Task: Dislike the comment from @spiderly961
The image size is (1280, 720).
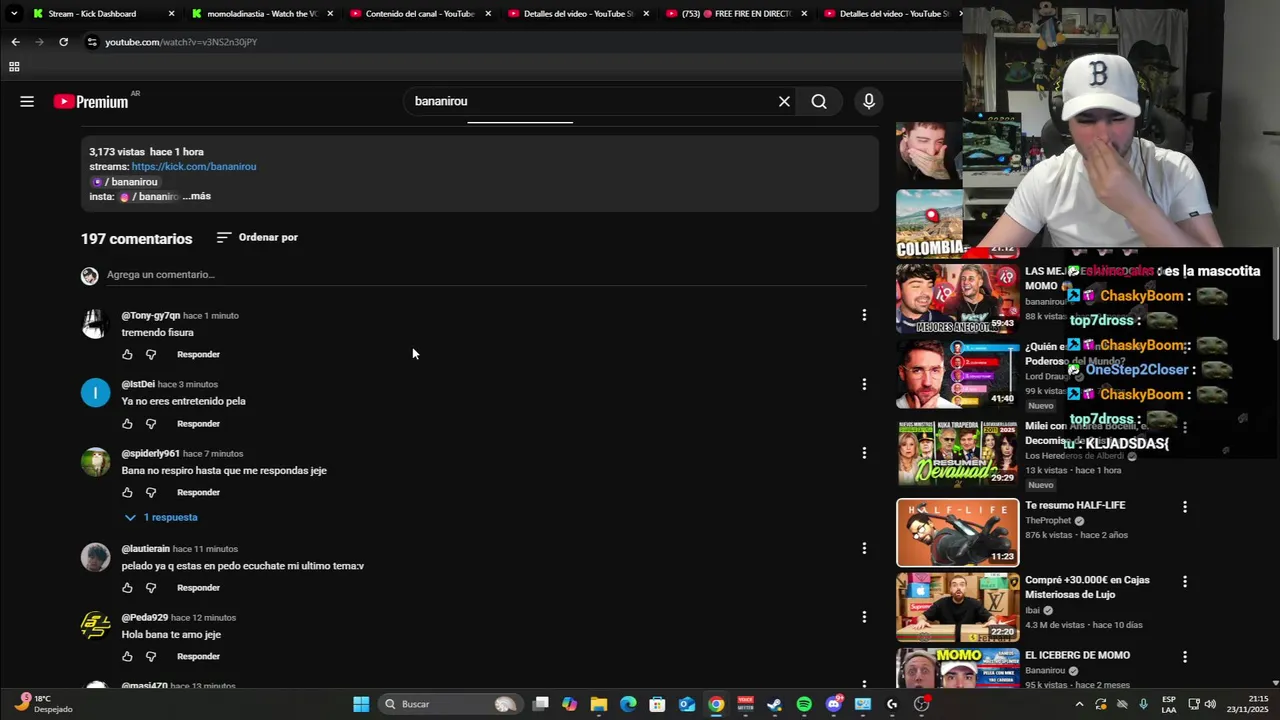Action: [151, 492]
